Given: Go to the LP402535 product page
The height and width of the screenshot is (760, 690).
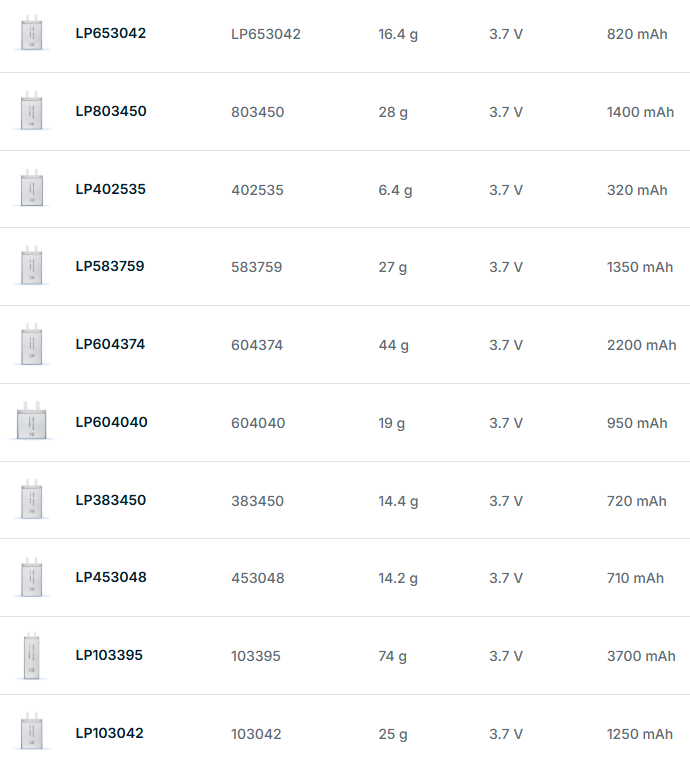Looking at the screenshot, I should tap(110, 189).
